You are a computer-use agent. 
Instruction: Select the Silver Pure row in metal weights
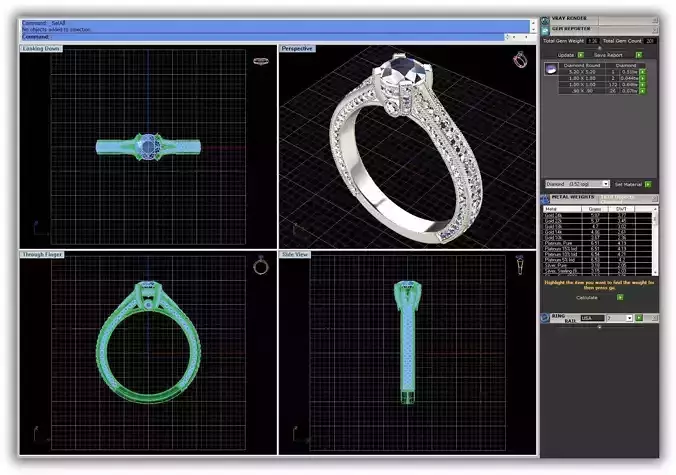pyautogui.click(x=597, y=266)
